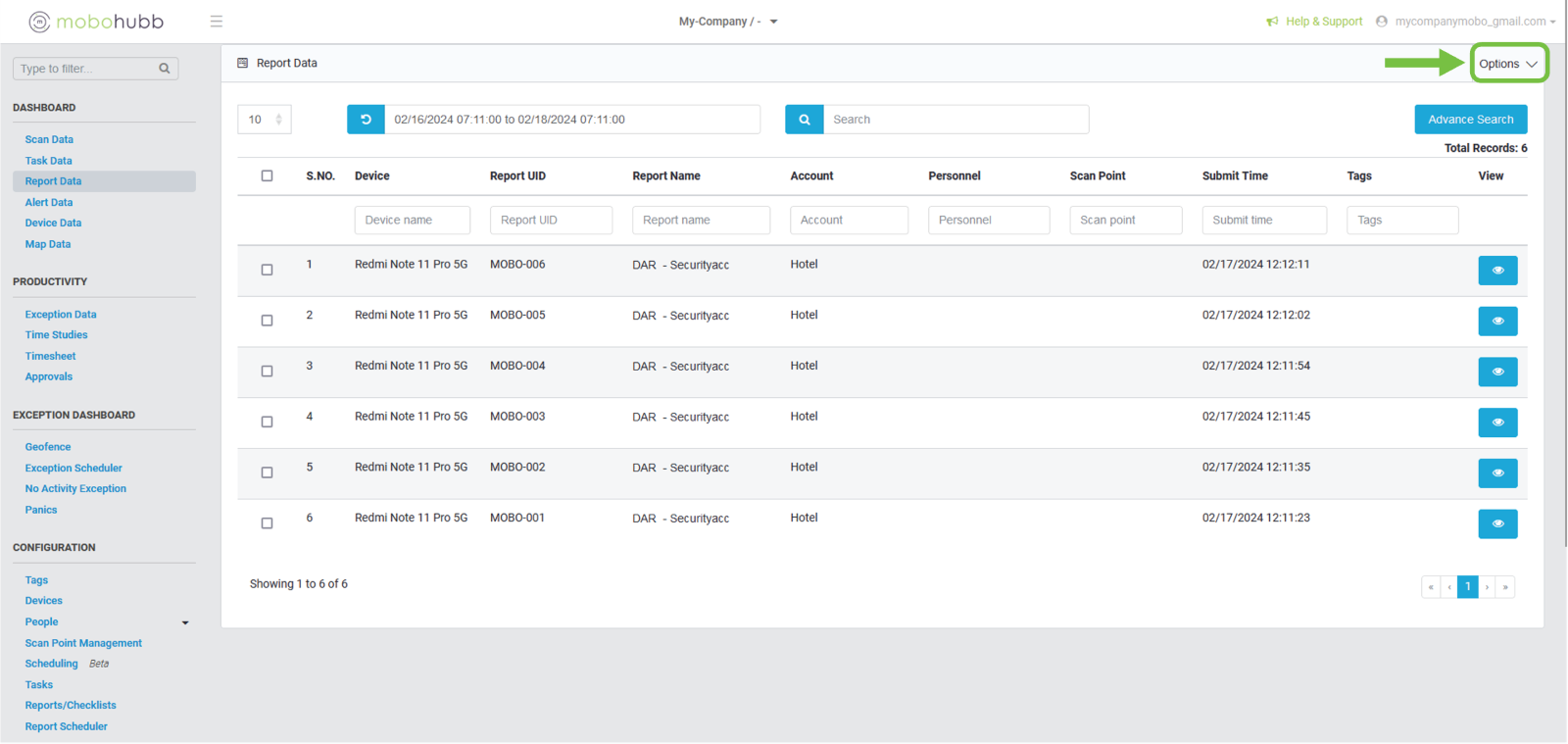Tick the checkbox for row 5 MOBO-002
This screenshot has width=1568, height=744.
[x=267, y=472]
